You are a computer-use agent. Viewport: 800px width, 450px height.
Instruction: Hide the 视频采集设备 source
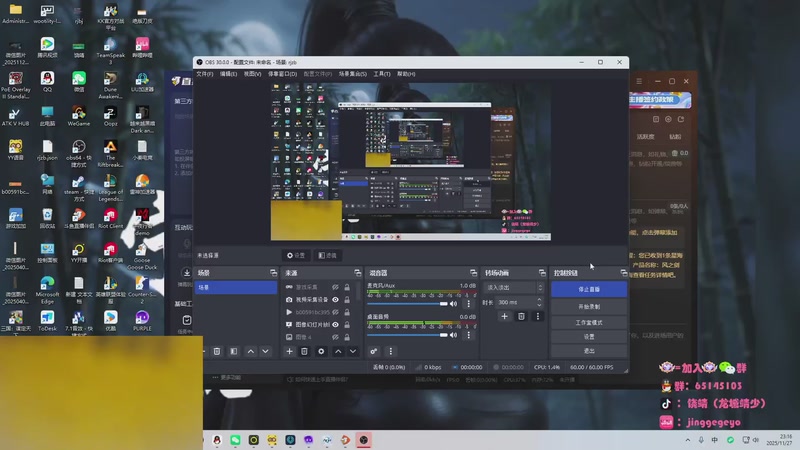335,299
